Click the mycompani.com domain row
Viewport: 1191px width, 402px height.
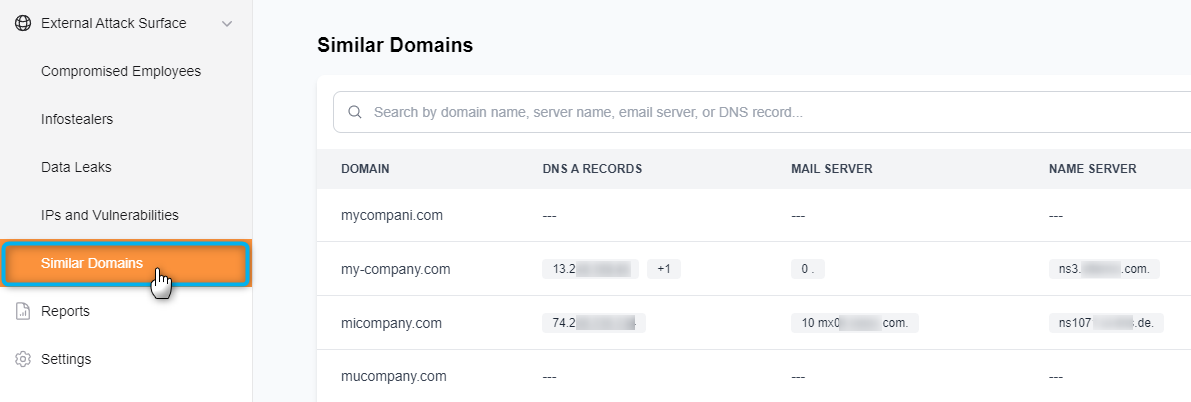(x=392, y=215)
